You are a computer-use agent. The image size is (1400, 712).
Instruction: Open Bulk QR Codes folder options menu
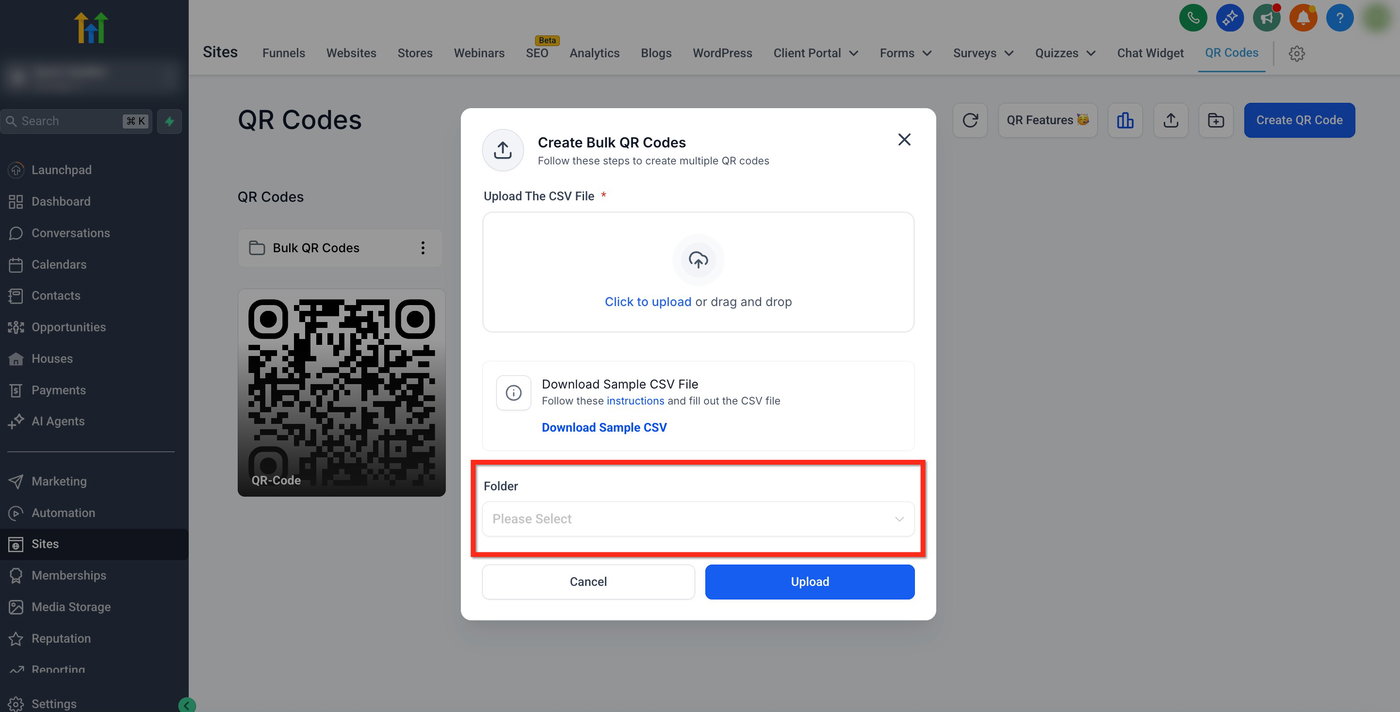[x=422, y=248]
